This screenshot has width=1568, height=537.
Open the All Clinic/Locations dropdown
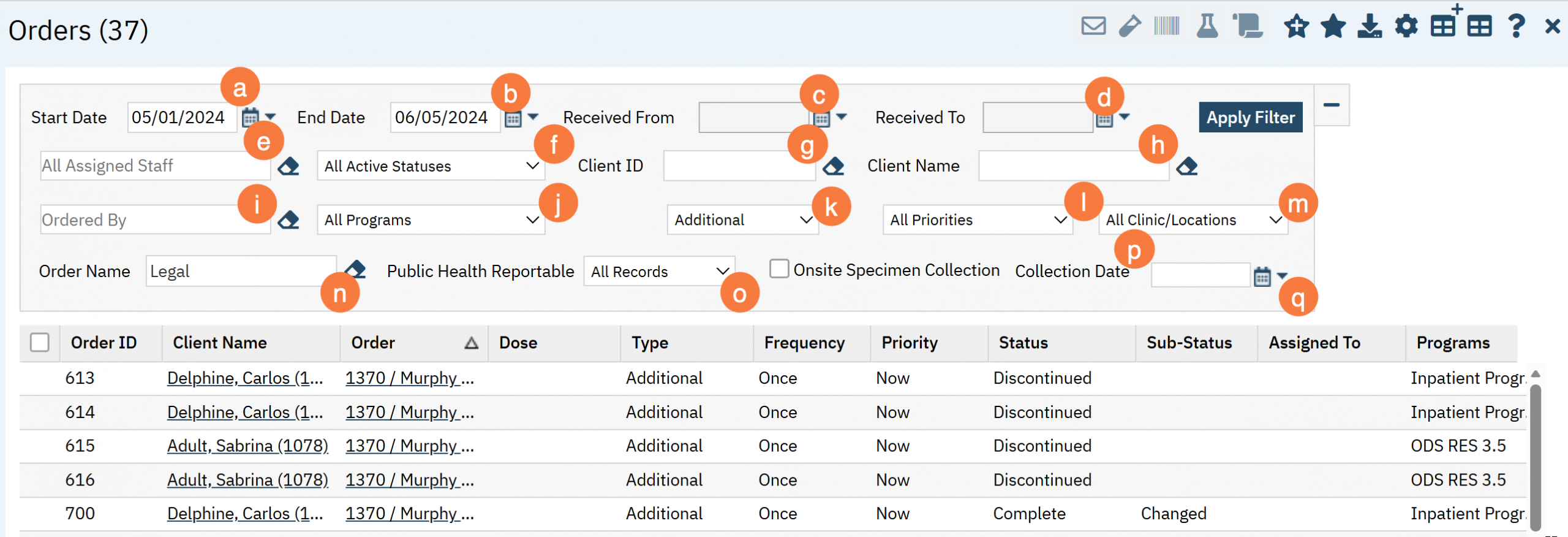coord(1193,220)
